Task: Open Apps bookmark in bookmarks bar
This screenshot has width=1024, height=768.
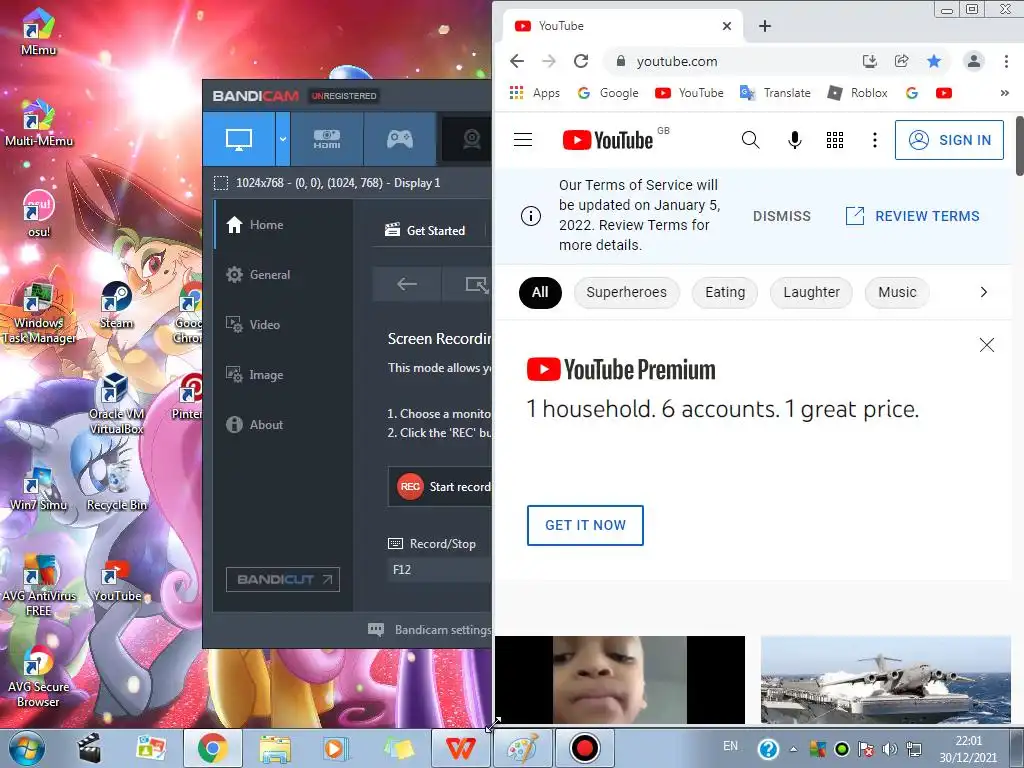Action: coord(535,93)
